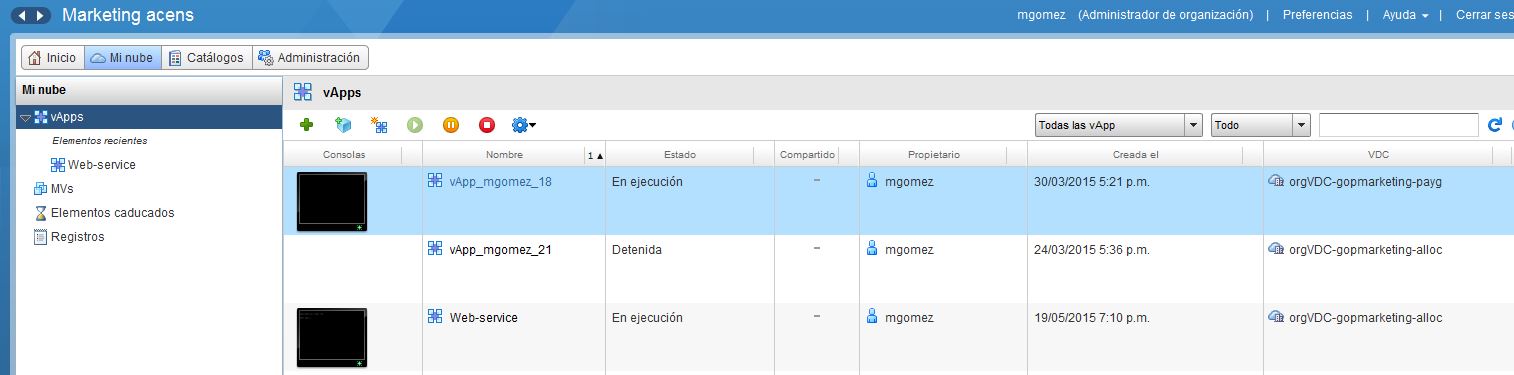Start the vApp with the green play icon
The width and height of the screenshot is (1514, 375).
(x=415, y=125)
